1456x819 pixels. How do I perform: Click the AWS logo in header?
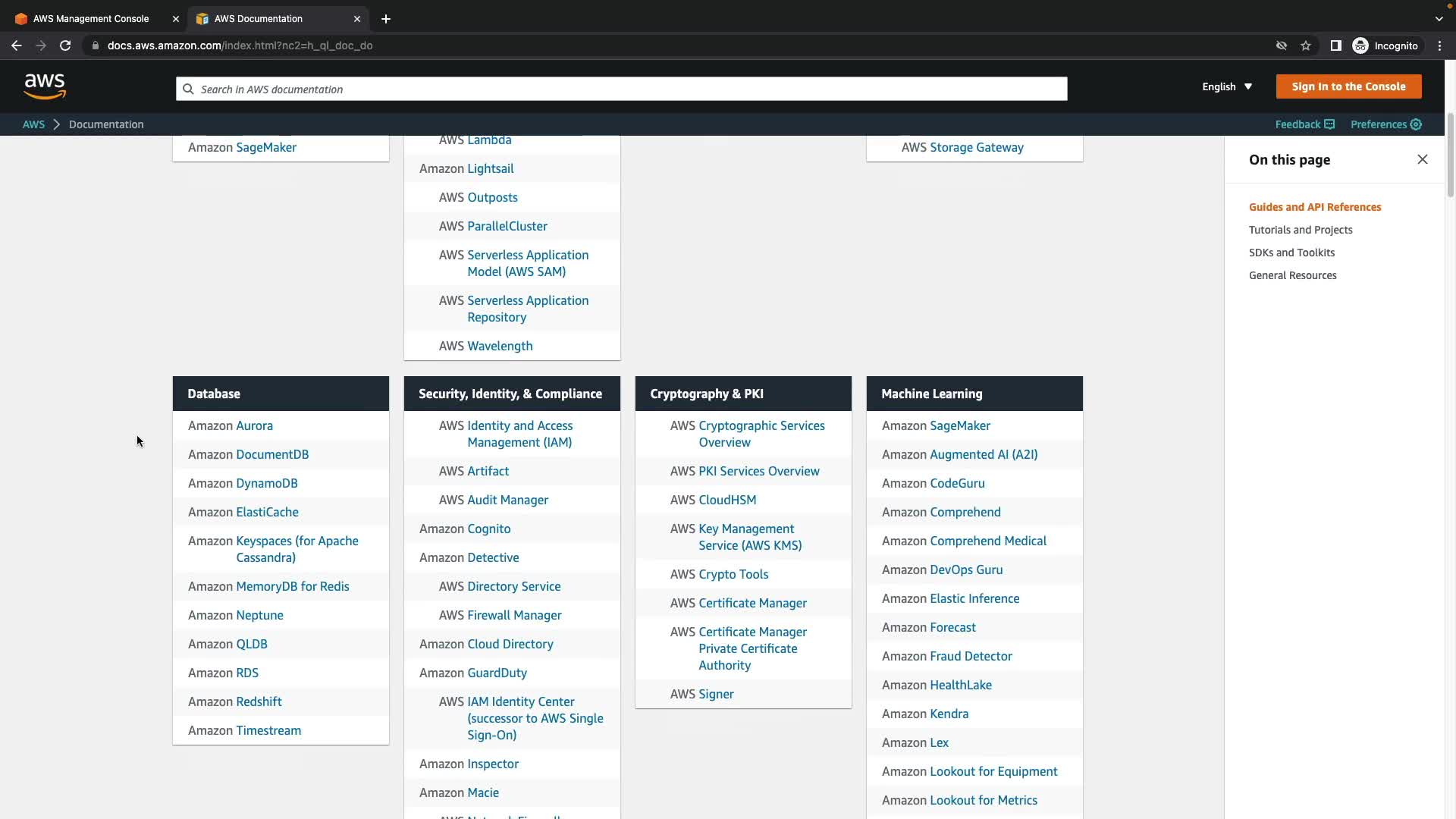coord(45,86)
